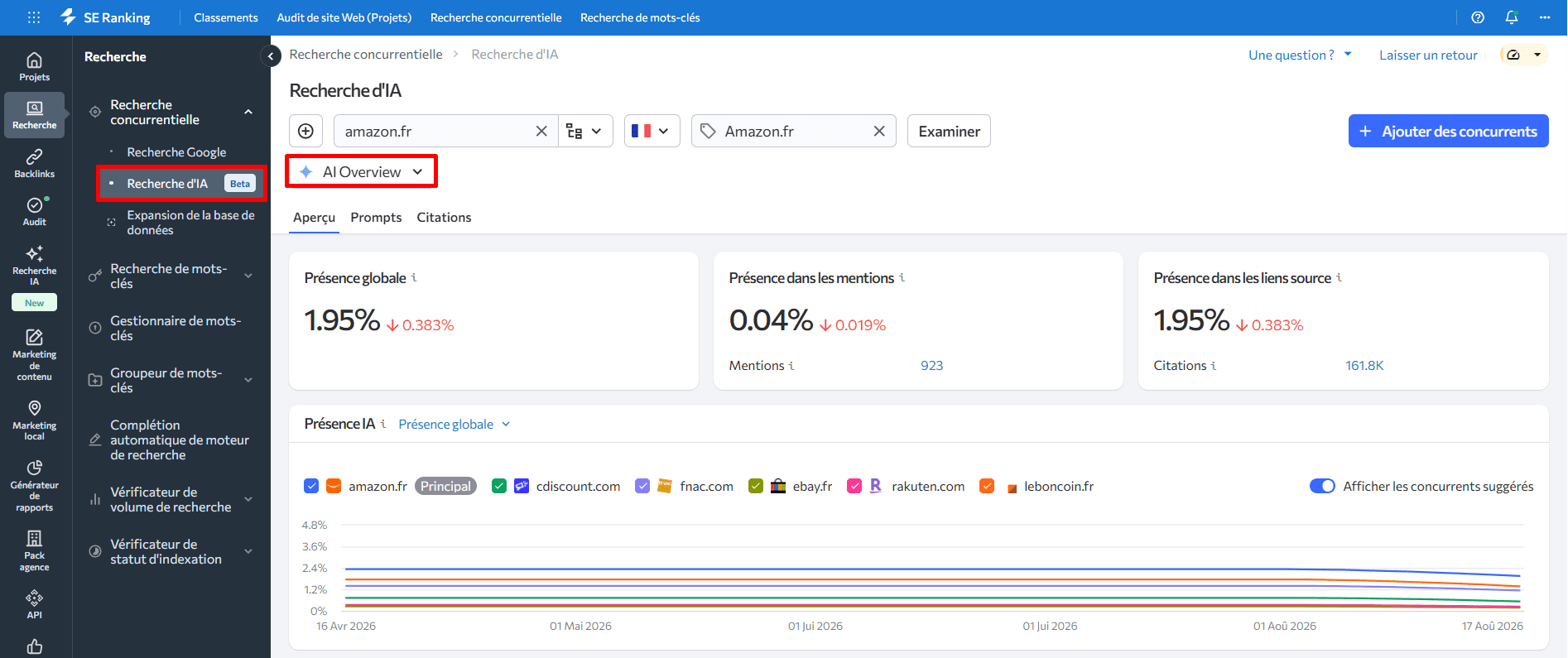Show info for Présence dans les mentions

click(902, 278)
